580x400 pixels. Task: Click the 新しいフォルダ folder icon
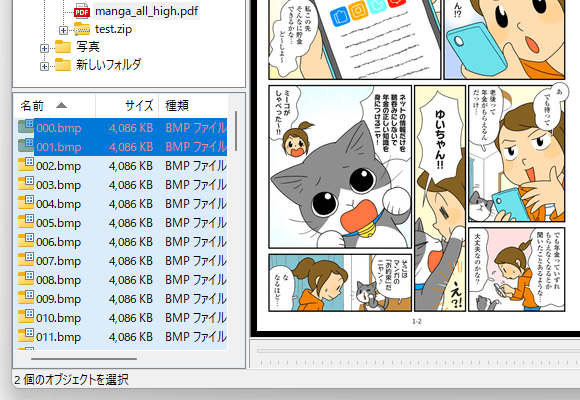pyautogui.click(x=63, y=64)
